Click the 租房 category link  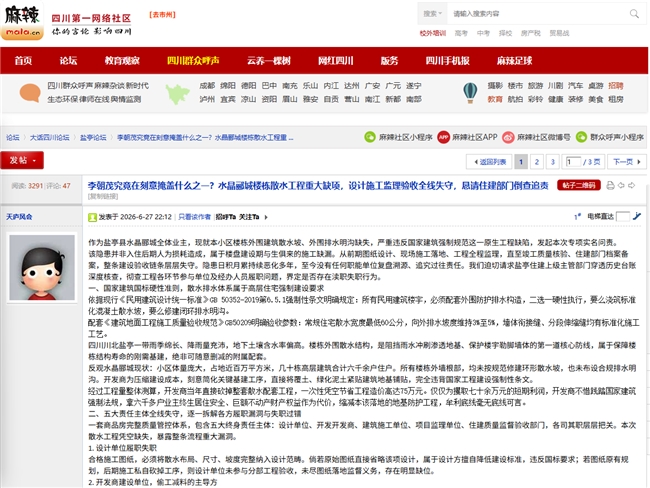pyautogui.click(x=616, y=100)
